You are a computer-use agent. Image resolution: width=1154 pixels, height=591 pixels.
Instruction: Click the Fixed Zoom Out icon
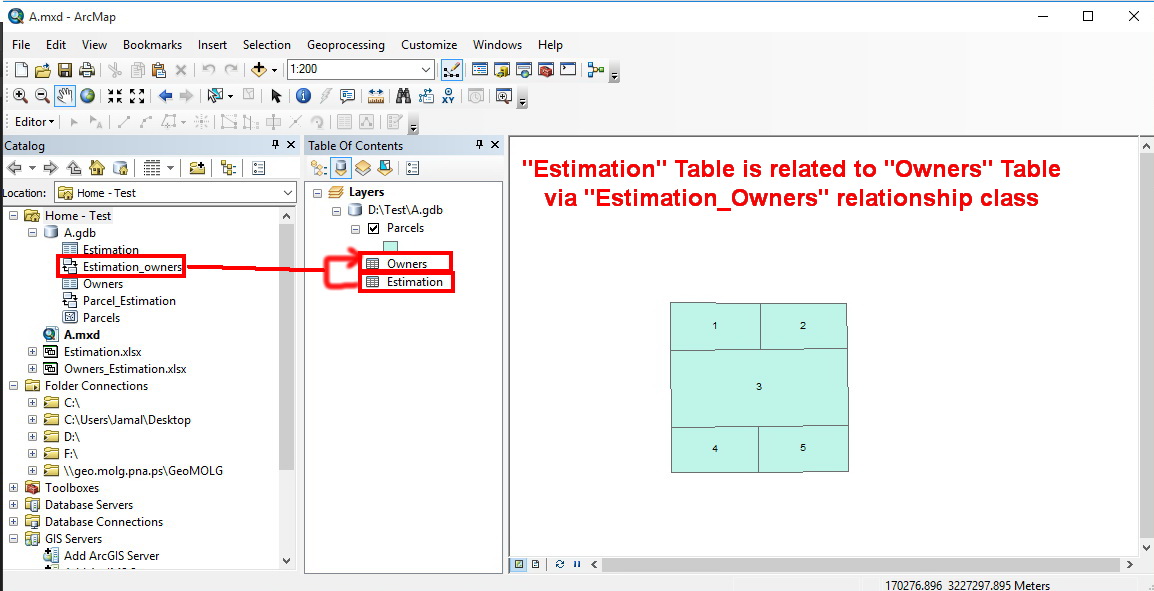pyautogui.click(x=137, y=96)
